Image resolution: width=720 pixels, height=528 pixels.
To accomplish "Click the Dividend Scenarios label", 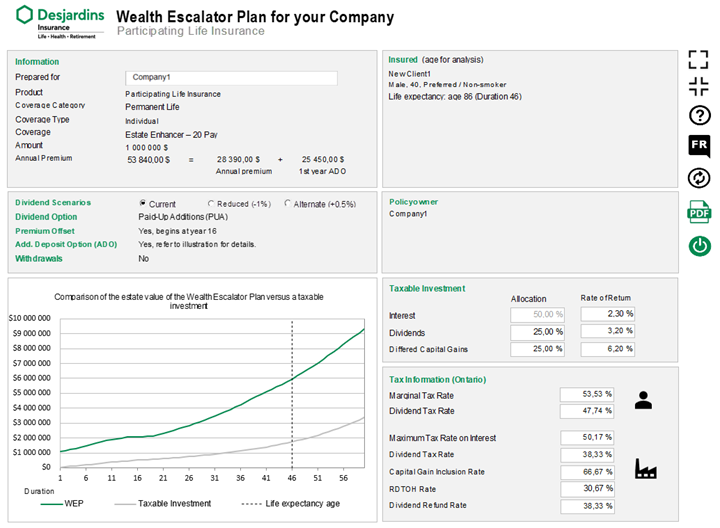I will (x=53, y=202).
